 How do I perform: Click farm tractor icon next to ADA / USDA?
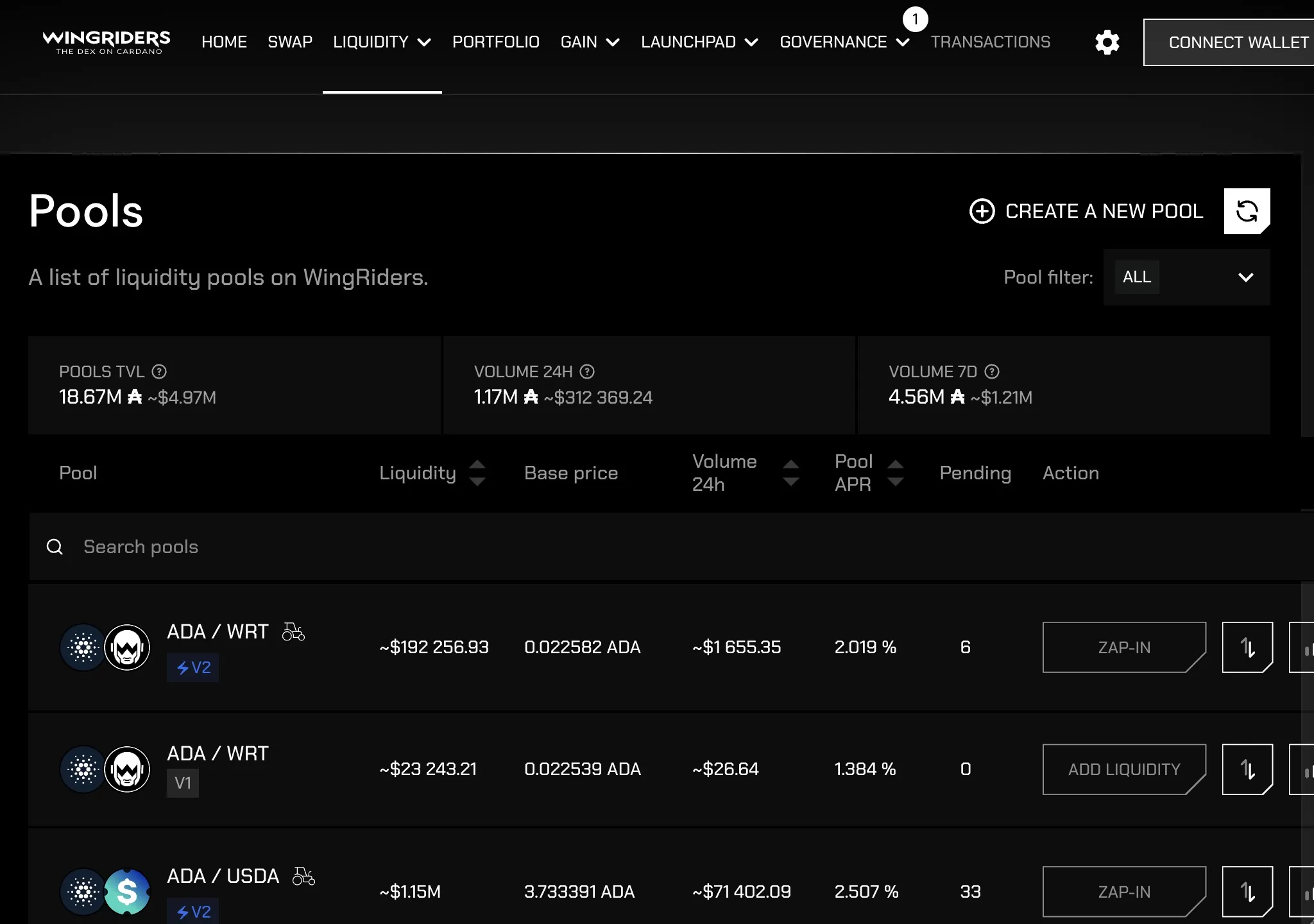[303, 876]
